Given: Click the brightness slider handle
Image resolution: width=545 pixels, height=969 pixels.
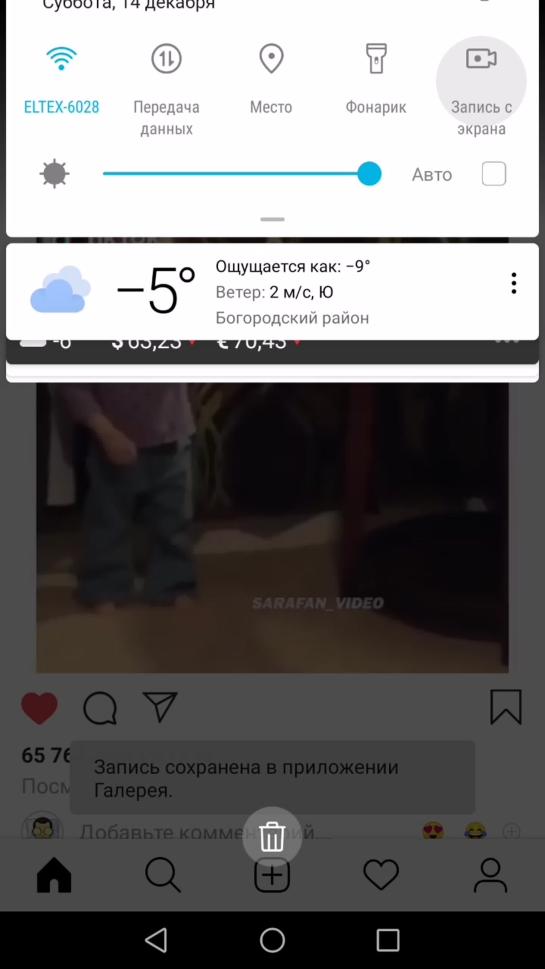Looking at the screenshot, I should pyautogui.click(x=369, y=174).
